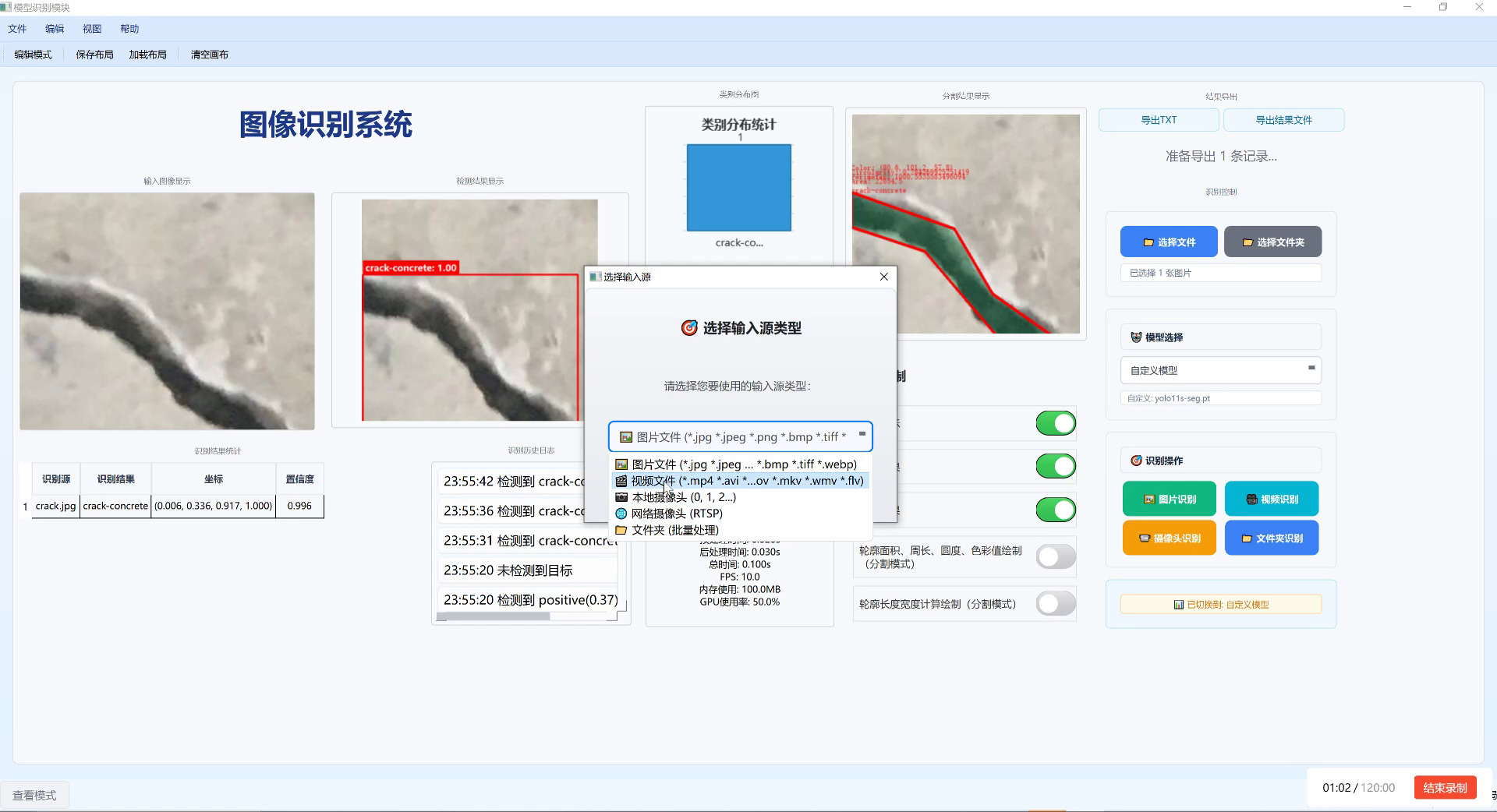Screen dimensions: 1497x812
Task: Click the 识别源 column header
Action: click(x=55, y=479)
